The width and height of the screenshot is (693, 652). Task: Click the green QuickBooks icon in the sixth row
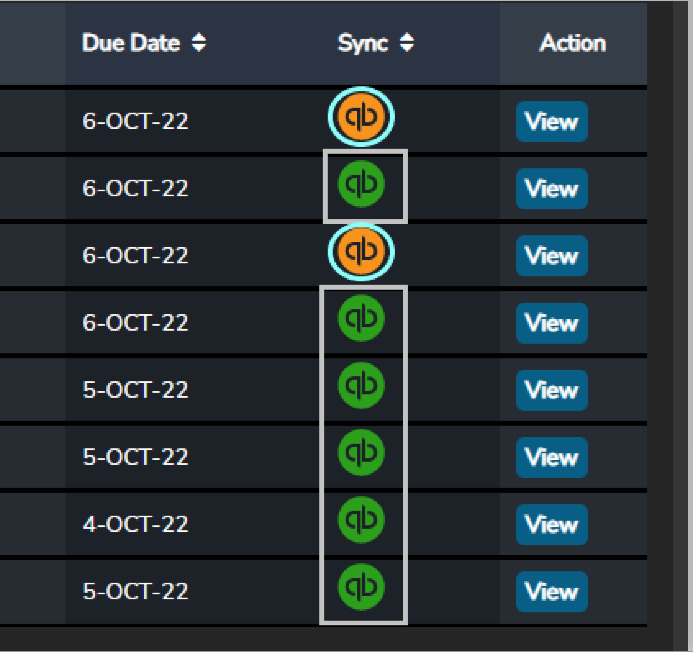click(361, 452)
